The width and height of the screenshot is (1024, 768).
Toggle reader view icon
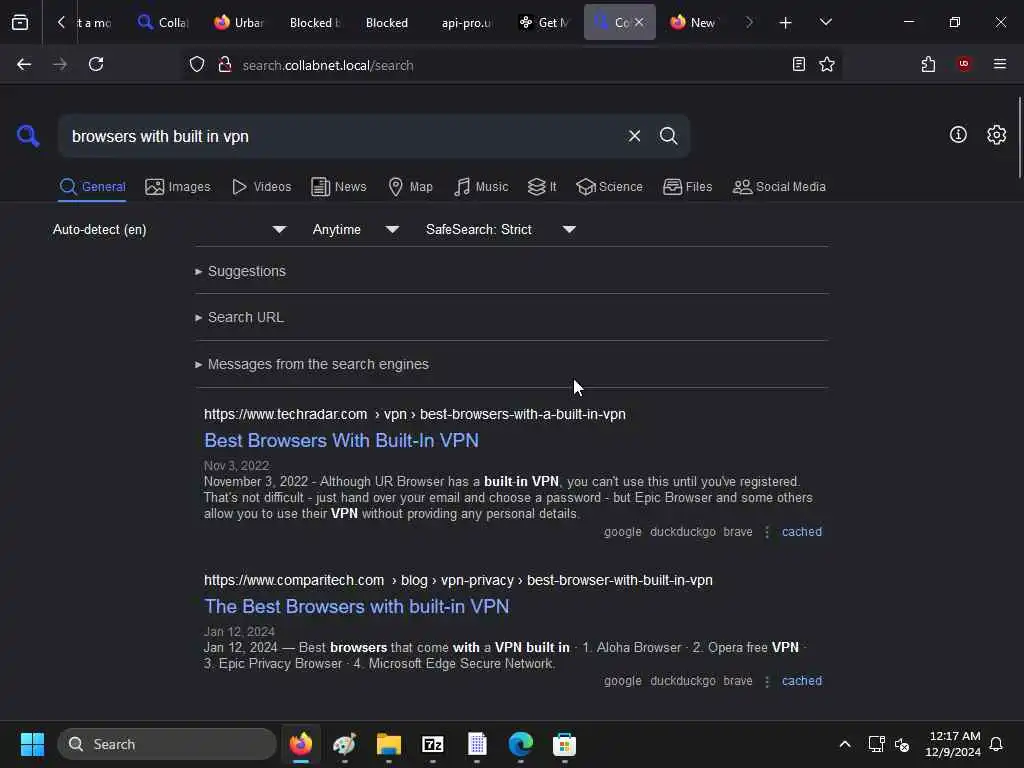click(798, 64)
